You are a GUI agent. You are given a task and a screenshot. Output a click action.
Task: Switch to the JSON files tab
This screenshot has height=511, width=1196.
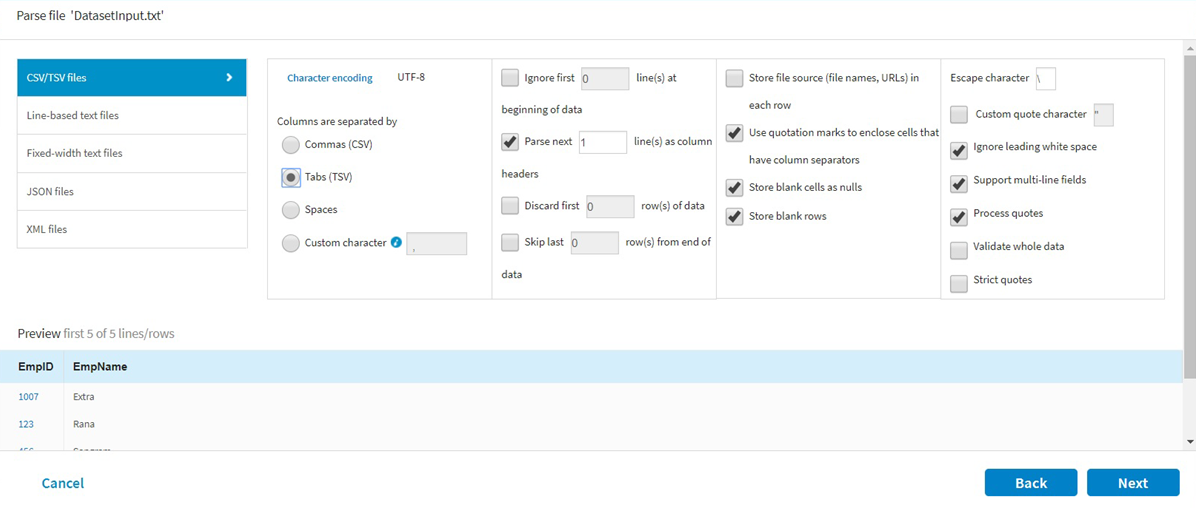pyautogui.click(x=132, y=191)
